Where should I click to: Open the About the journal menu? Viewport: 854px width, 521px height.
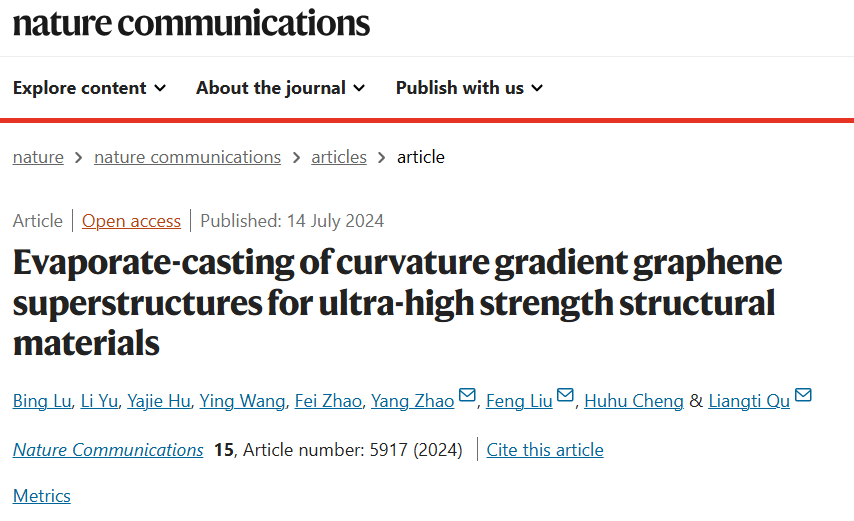click(x=280, y=88)
